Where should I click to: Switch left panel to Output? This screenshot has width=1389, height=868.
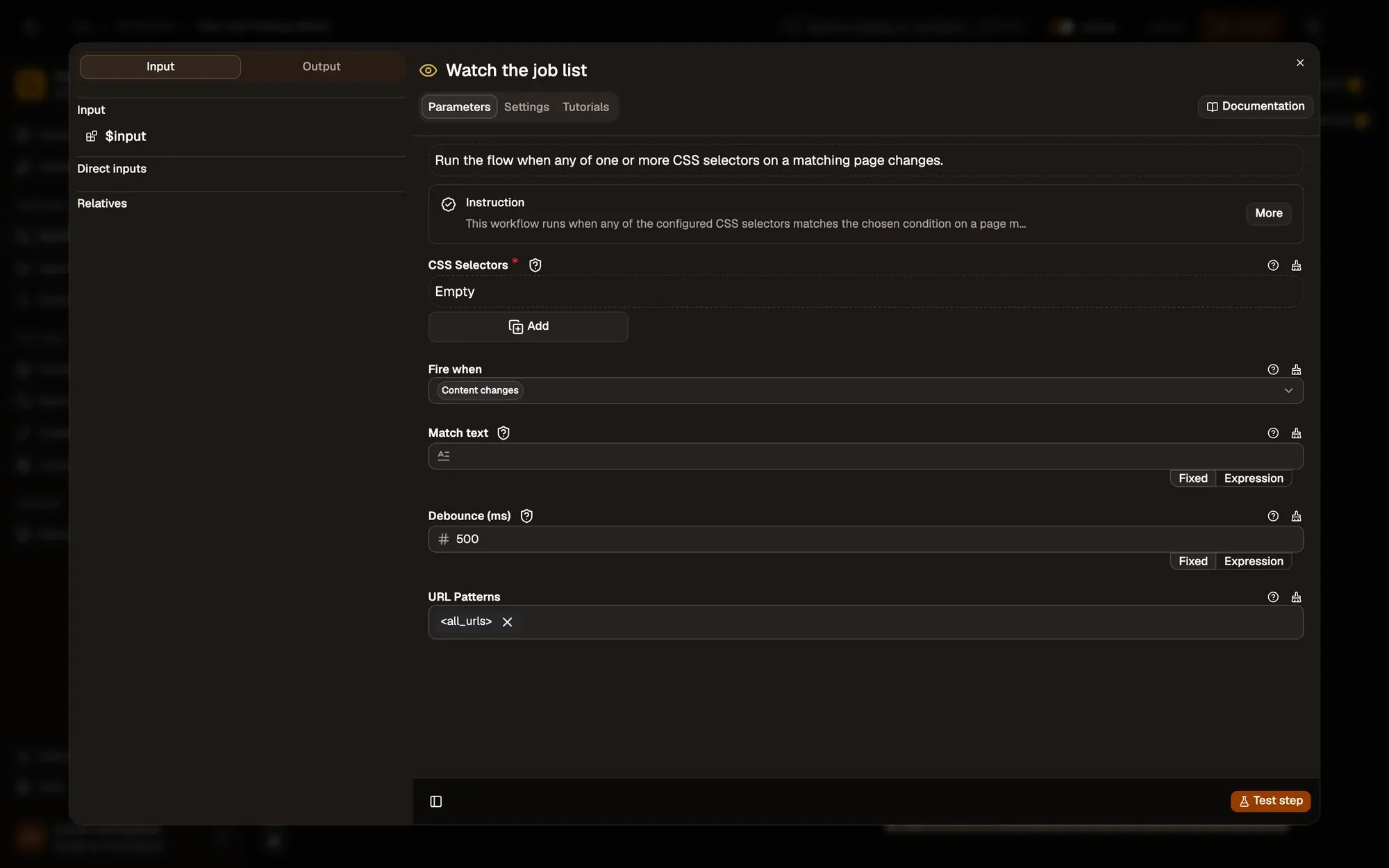pos(322,67)
